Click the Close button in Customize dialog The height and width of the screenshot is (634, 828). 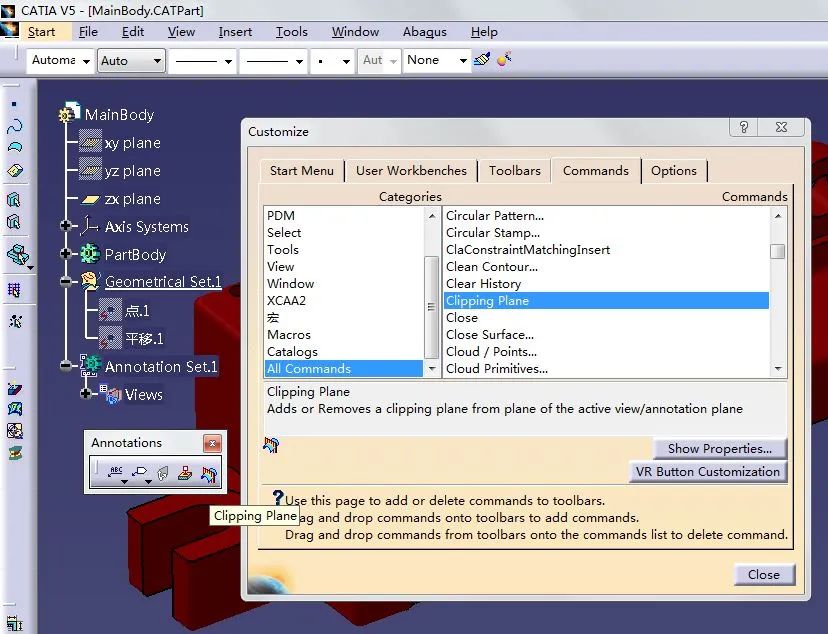(764, 575)
